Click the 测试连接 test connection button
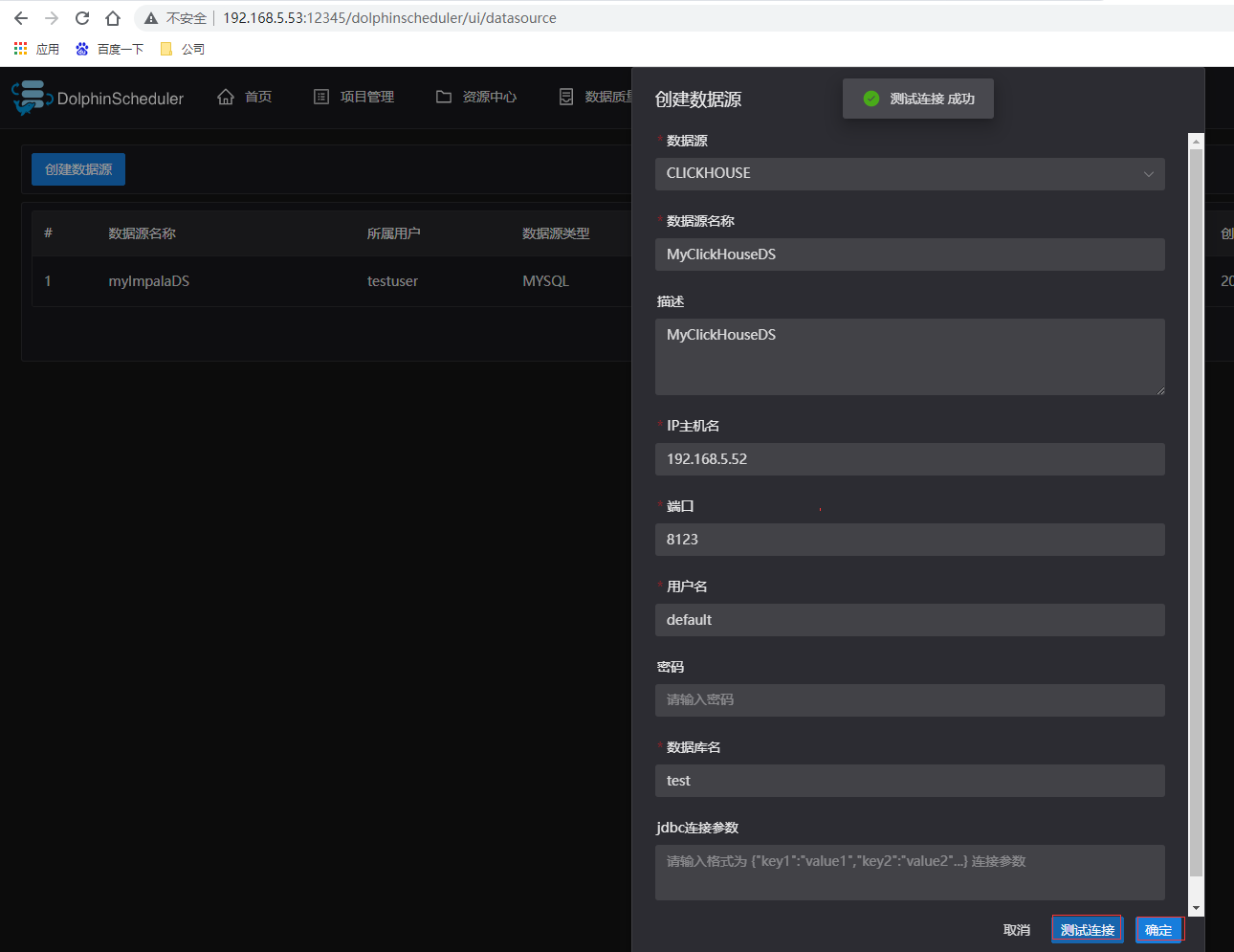The width and height of the screenshot is (1234, 952). (x=1088, y=930)
